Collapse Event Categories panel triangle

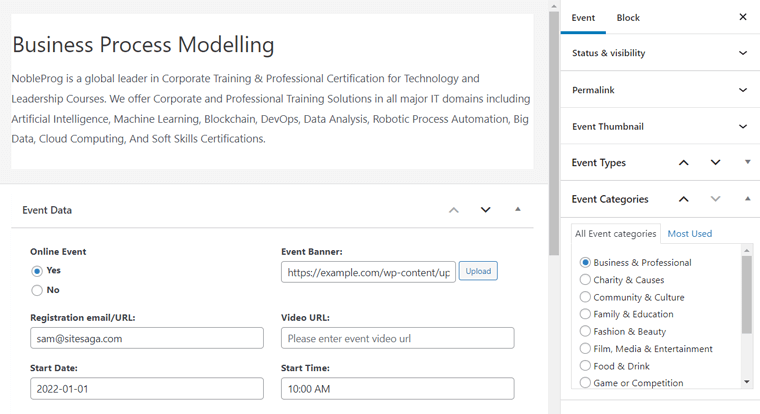(747, 199)
